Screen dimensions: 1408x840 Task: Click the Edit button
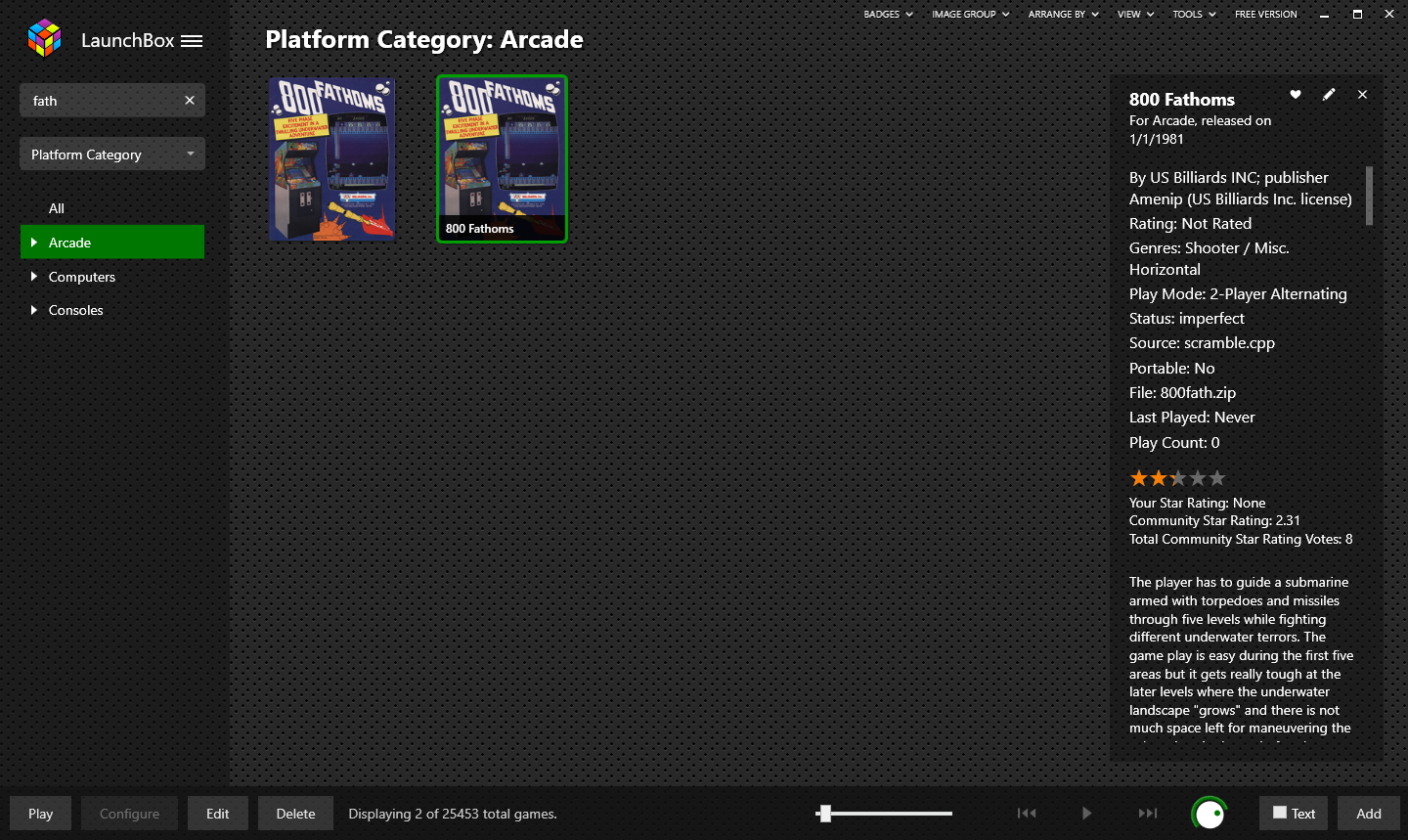pyautogui.click(x=218, y=814)
